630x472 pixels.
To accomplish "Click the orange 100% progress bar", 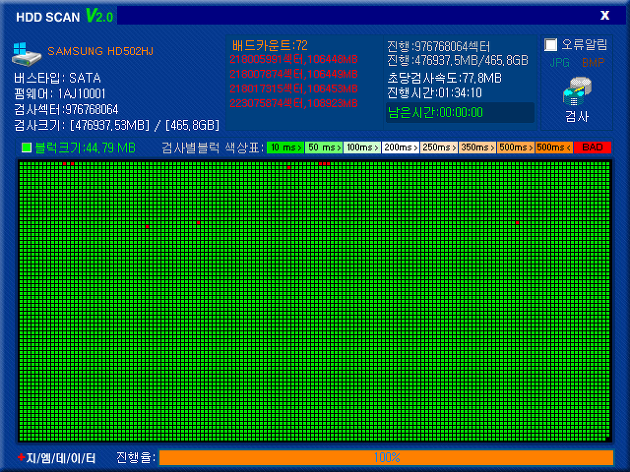I will (386, 458).
